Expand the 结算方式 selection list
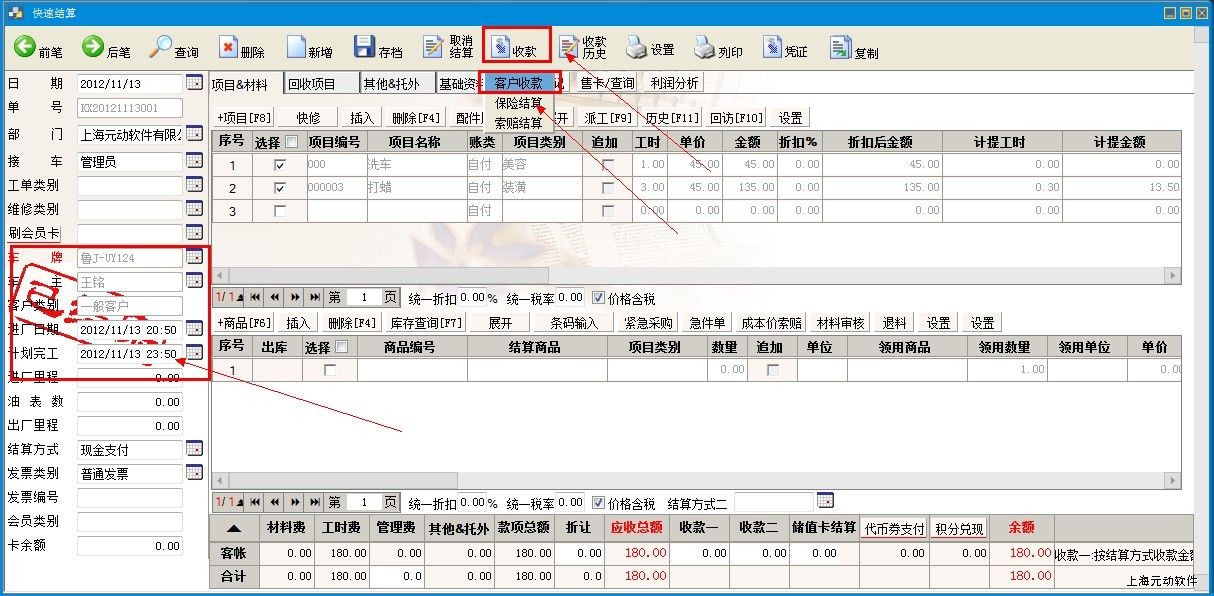 [194, 449]
